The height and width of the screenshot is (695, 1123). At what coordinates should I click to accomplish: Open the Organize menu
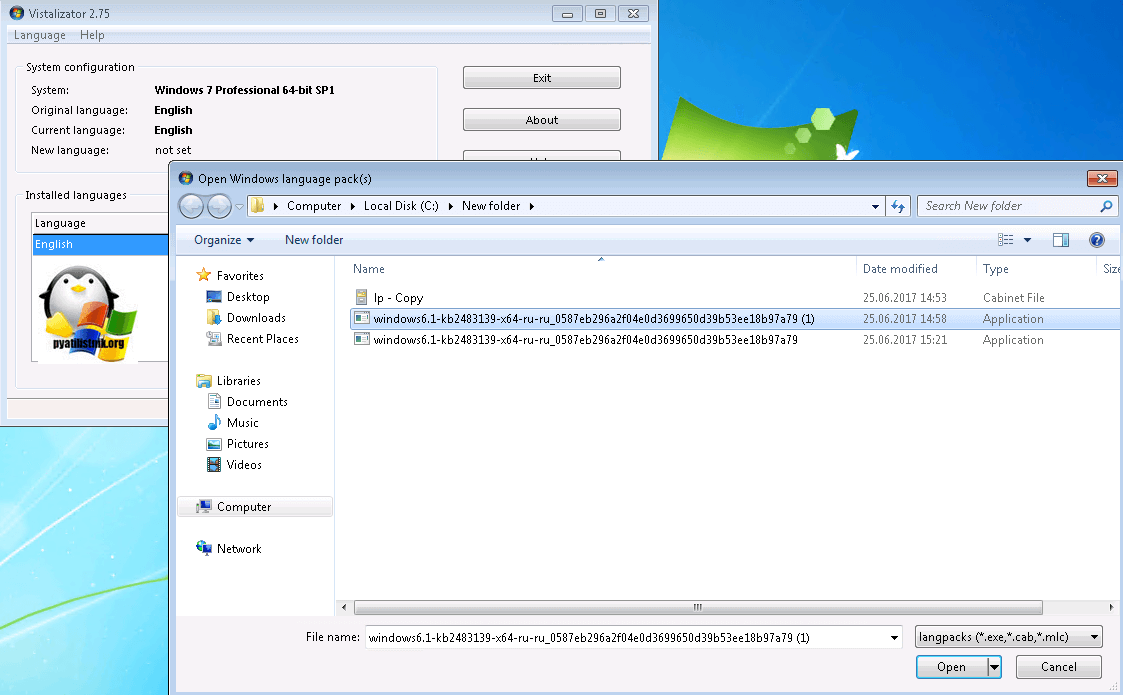[x=223, y=240]
